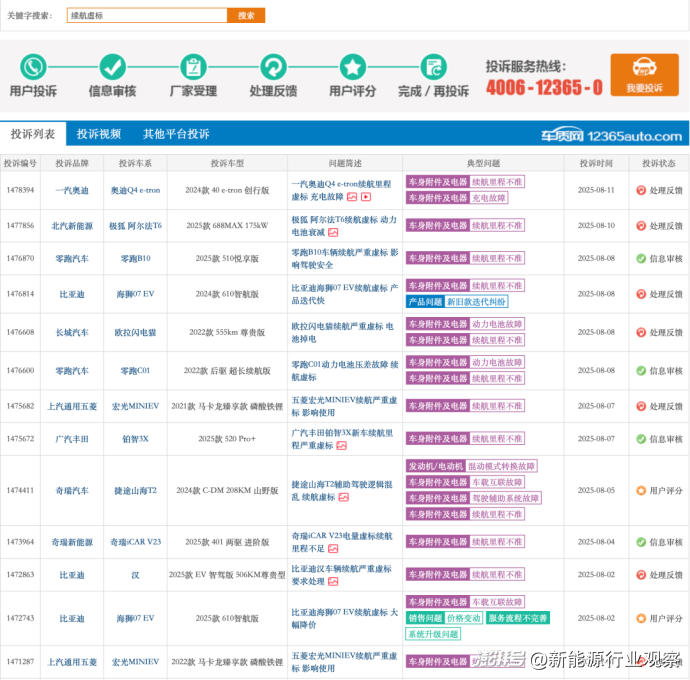Click the 充电故障 tag in row 1478394

click(x=489, y=198)
